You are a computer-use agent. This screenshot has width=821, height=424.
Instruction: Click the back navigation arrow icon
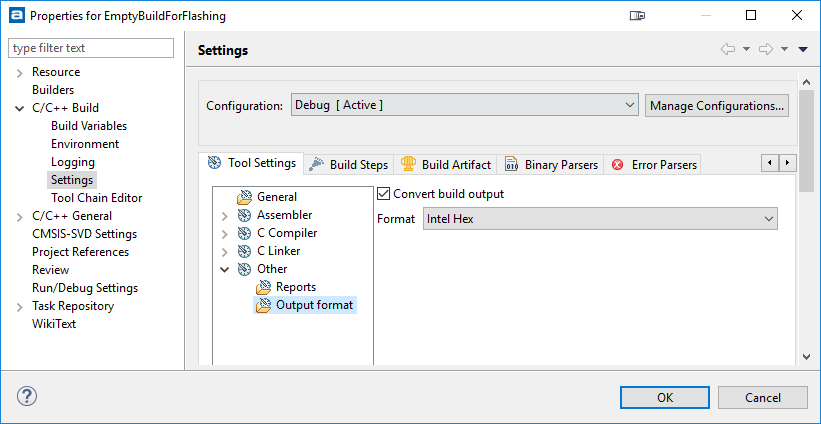pyautogui.click(x=727, y=49)
